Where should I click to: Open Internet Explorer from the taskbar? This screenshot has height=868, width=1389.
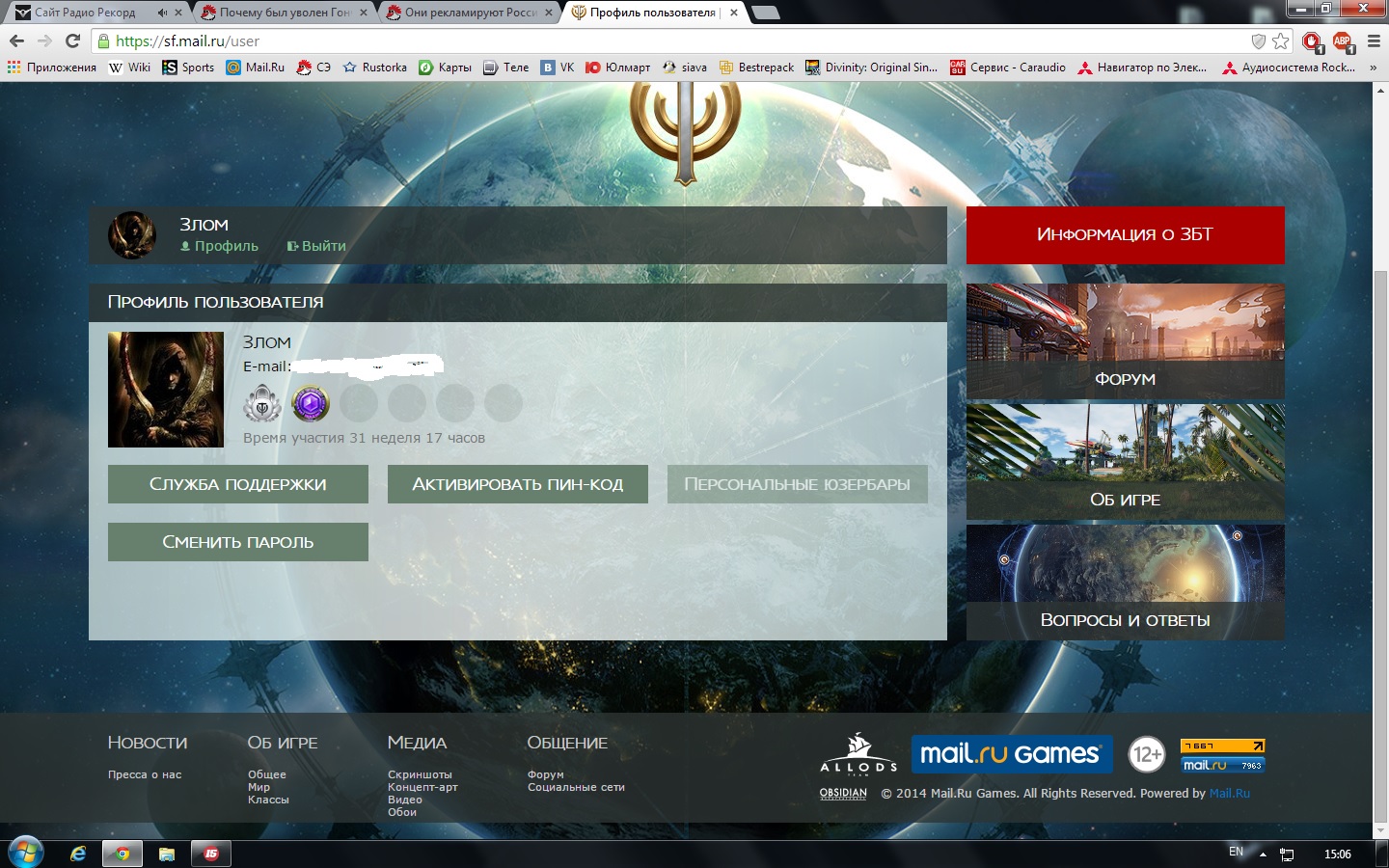78,854
